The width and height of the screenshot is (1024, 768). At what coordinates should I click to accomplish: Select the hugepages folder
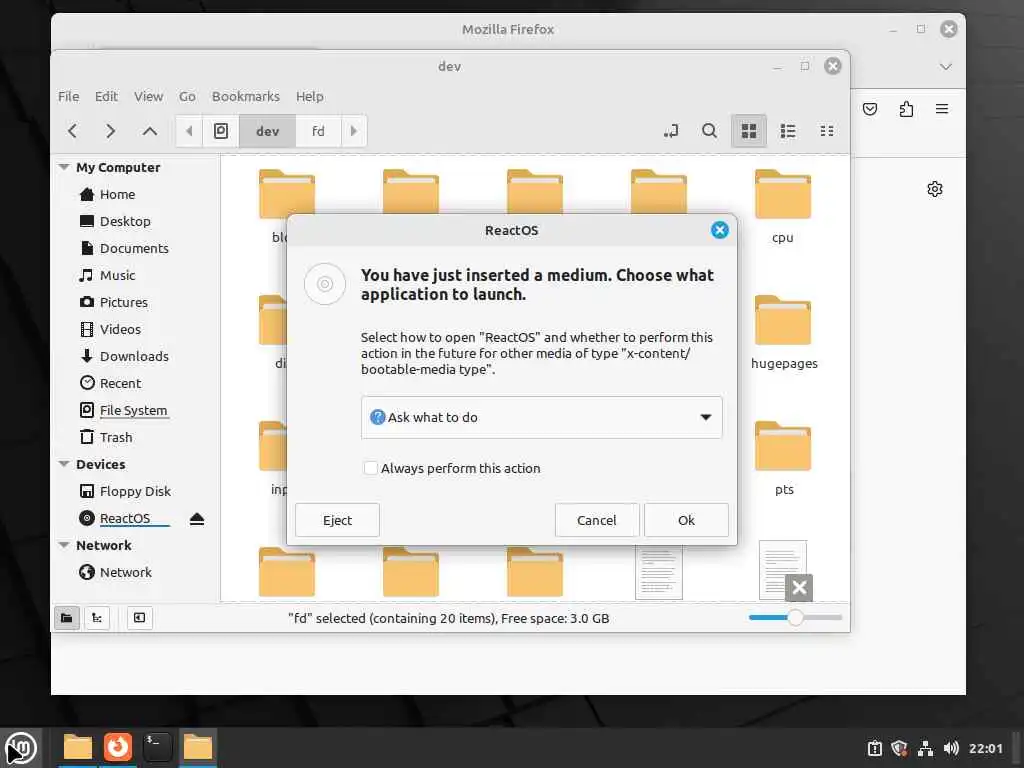[784, 332]
